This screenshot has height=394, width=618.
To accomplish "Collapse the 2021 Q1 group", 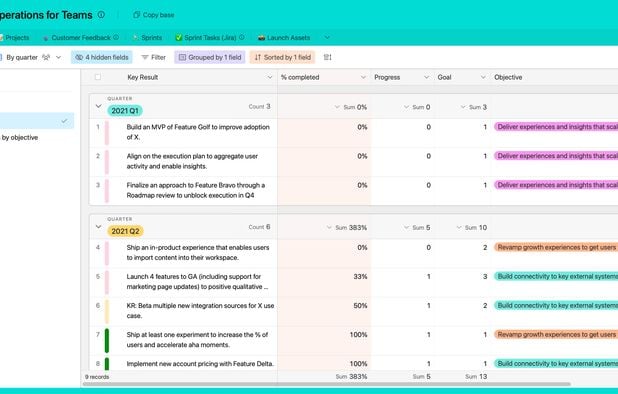I will 99,106.
